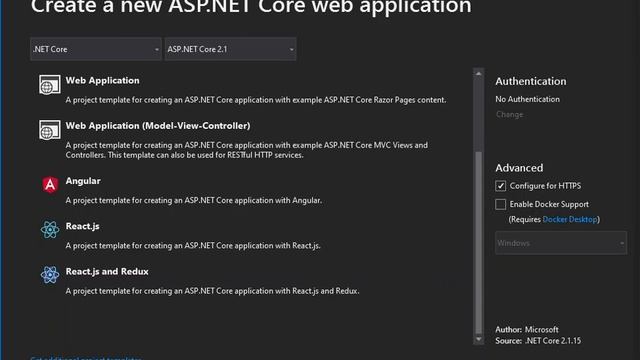Open the .NET Core framework dropdown
Screen dimensions: 640x360
pos(96,49)
